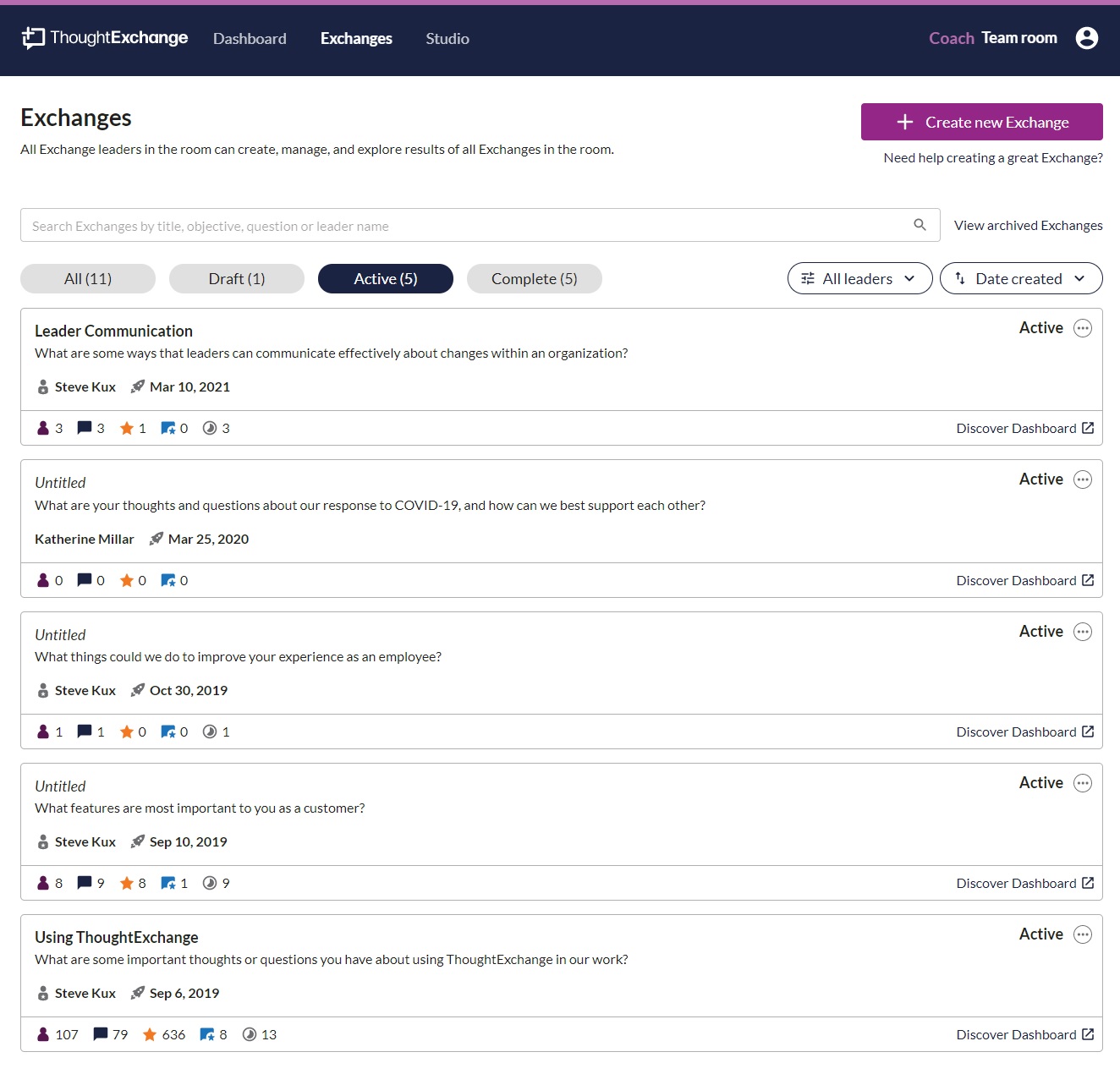
Task: Open Need help creating a great Exchange link
Action: pyautogui.click(x=993, y=158)
